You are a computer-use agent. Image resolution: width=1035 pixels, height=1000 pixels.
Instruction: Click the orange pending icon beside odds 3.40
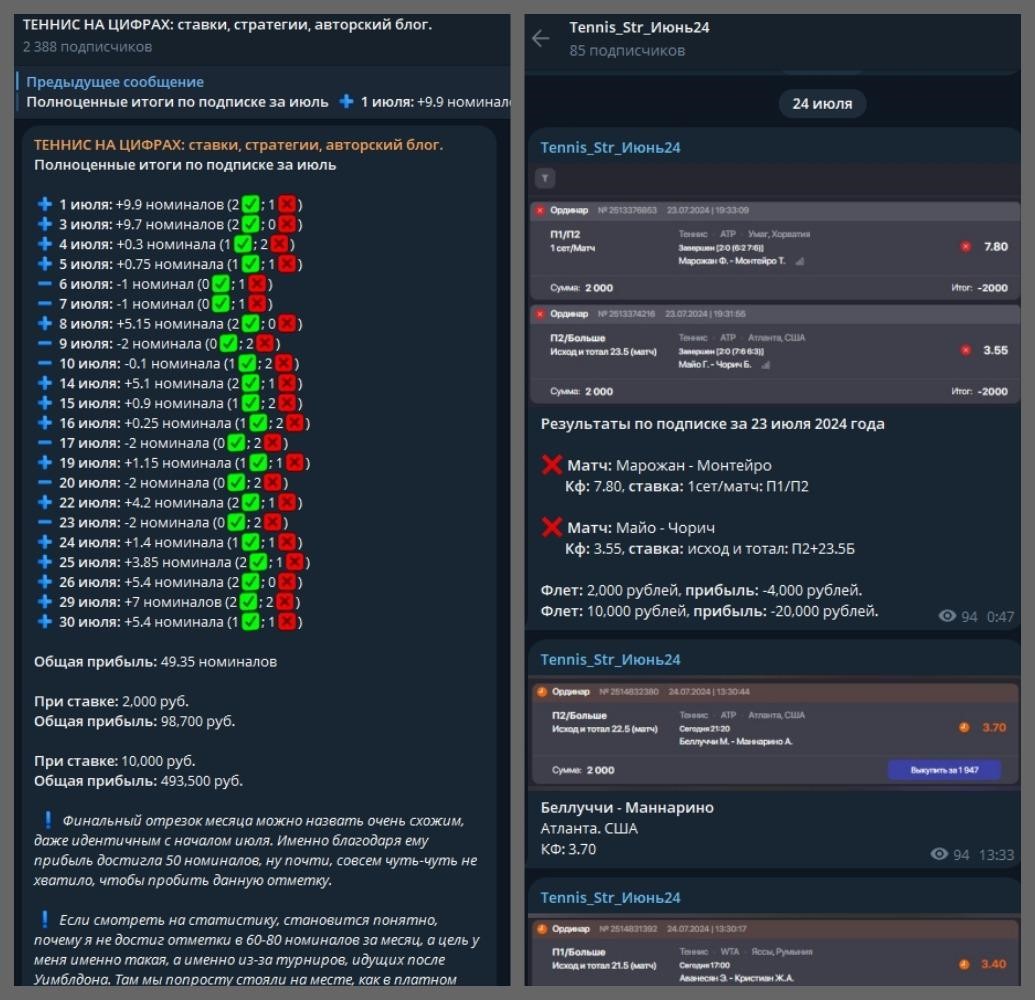964,964
